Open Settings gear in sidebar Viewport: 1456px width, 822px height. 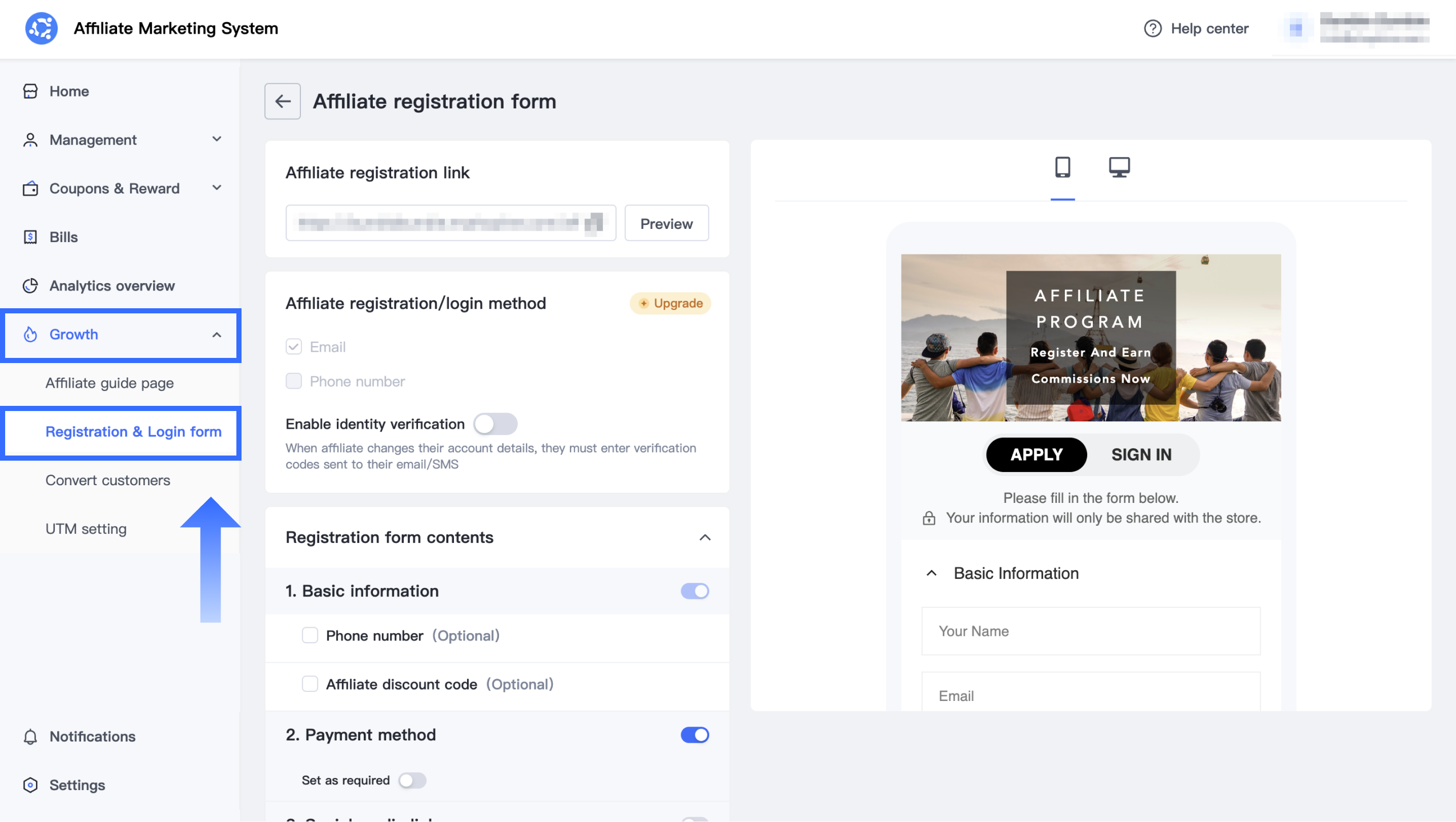[30, 785]
